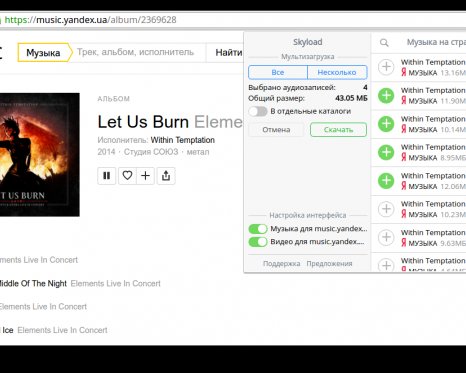The height and width of the screenshot is (373, 466).
Task: Open the 'Музыка' section tab
Action: [44, 53]
